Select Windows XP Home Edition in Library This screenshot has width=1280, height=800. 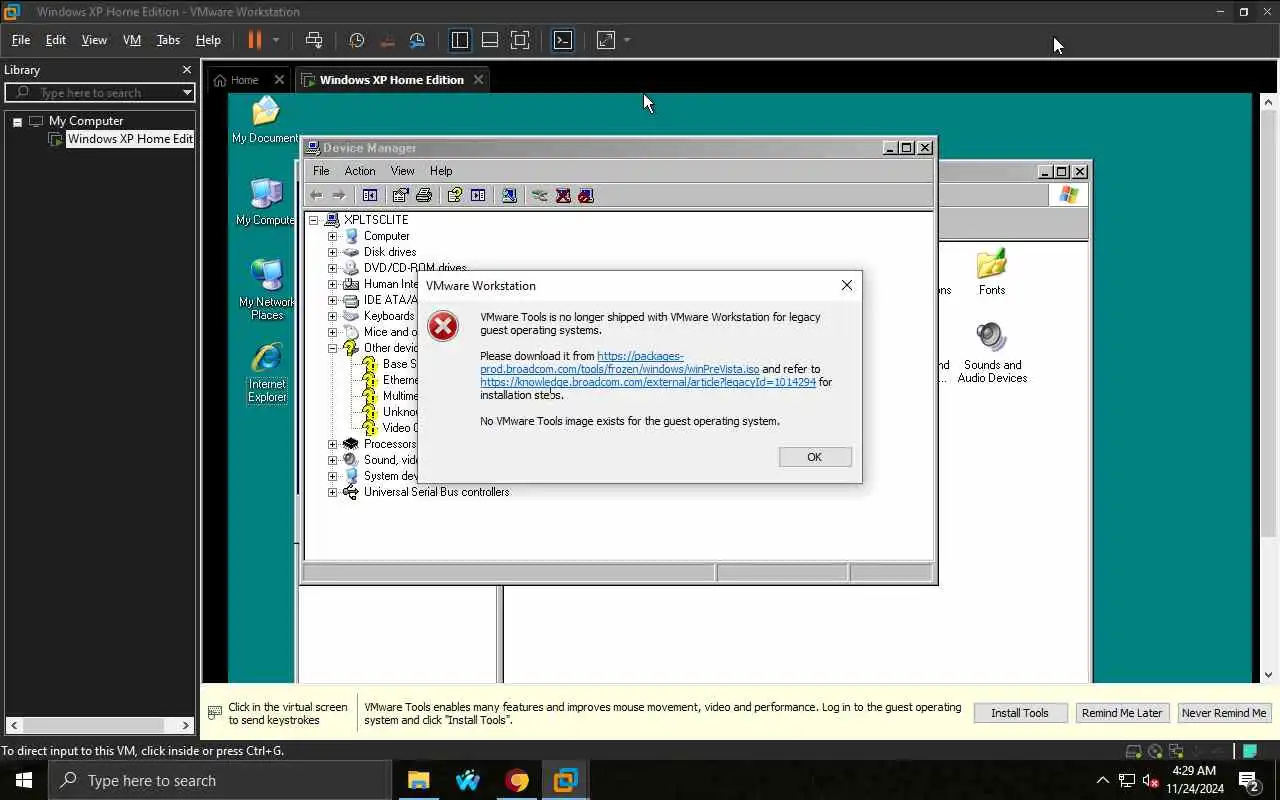[x=129, y=139]
